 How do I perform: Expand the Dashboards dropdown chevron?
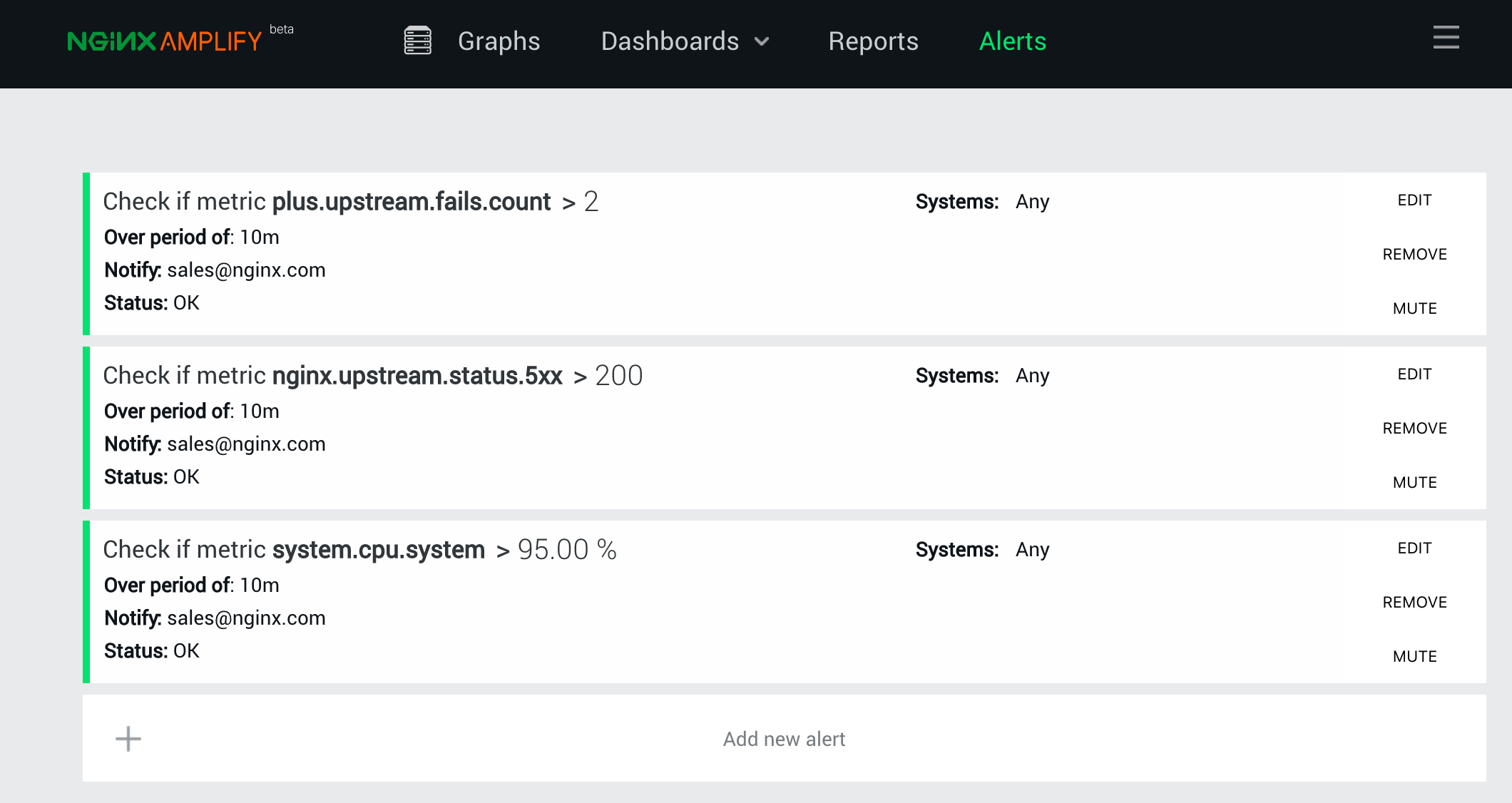(762, 41)
